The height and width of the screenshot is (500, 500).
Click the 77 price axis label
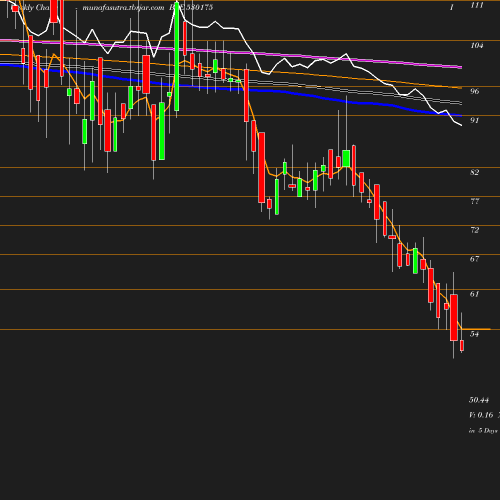click(475, 201)
